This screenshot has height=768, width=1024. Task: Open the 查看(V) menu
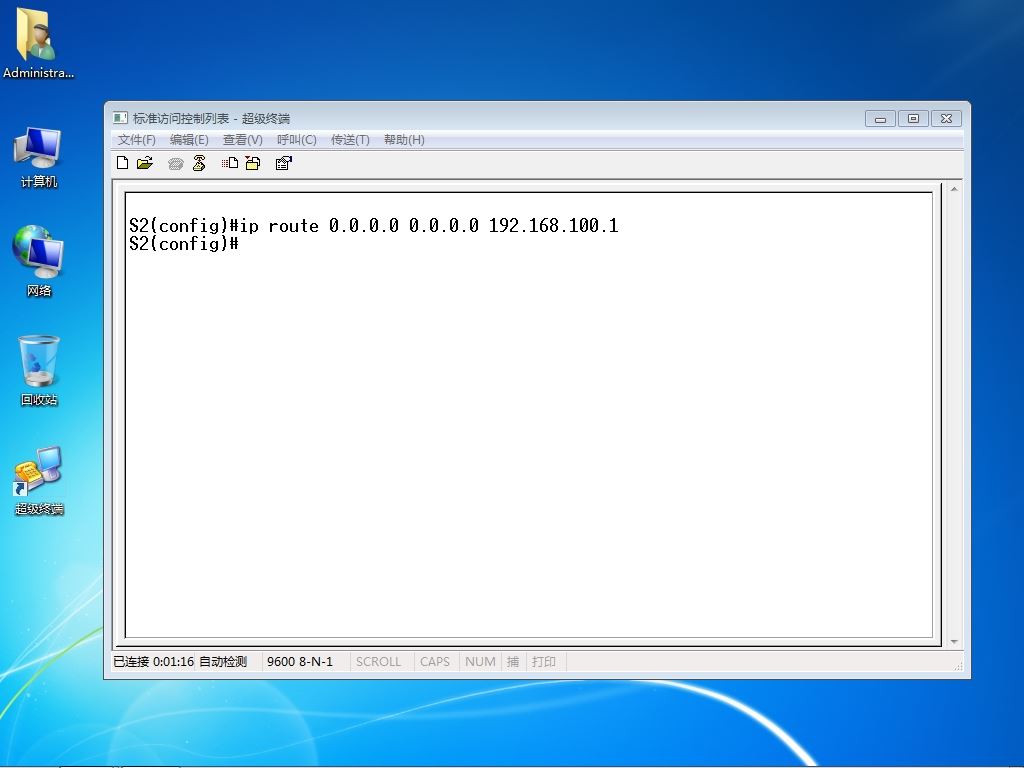pos(242,140)
